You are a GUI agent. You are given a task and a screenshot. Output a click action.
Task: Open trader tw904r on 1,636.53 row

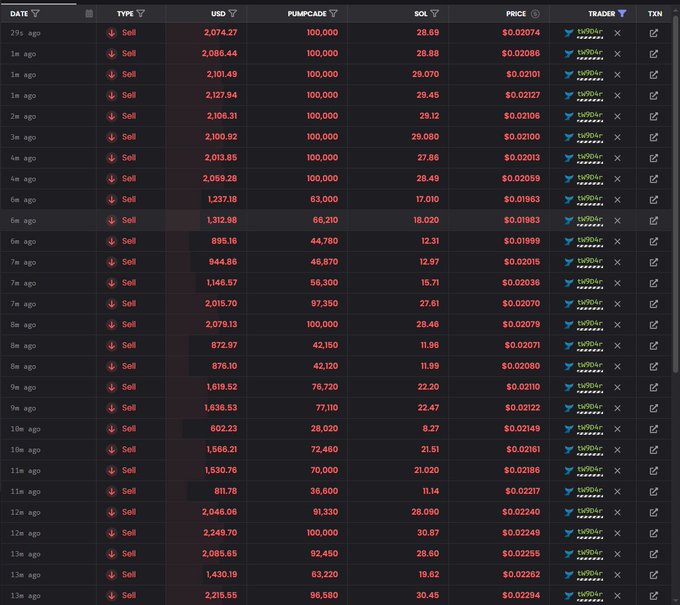click(590, 408)
